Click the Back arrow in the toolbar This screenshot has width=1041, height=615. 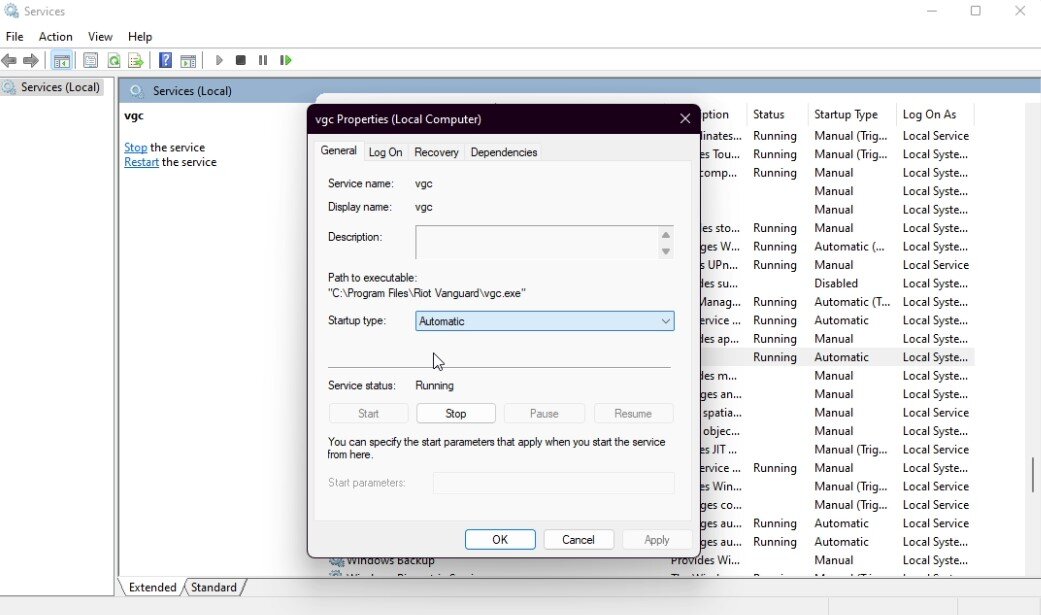[10, 61]
